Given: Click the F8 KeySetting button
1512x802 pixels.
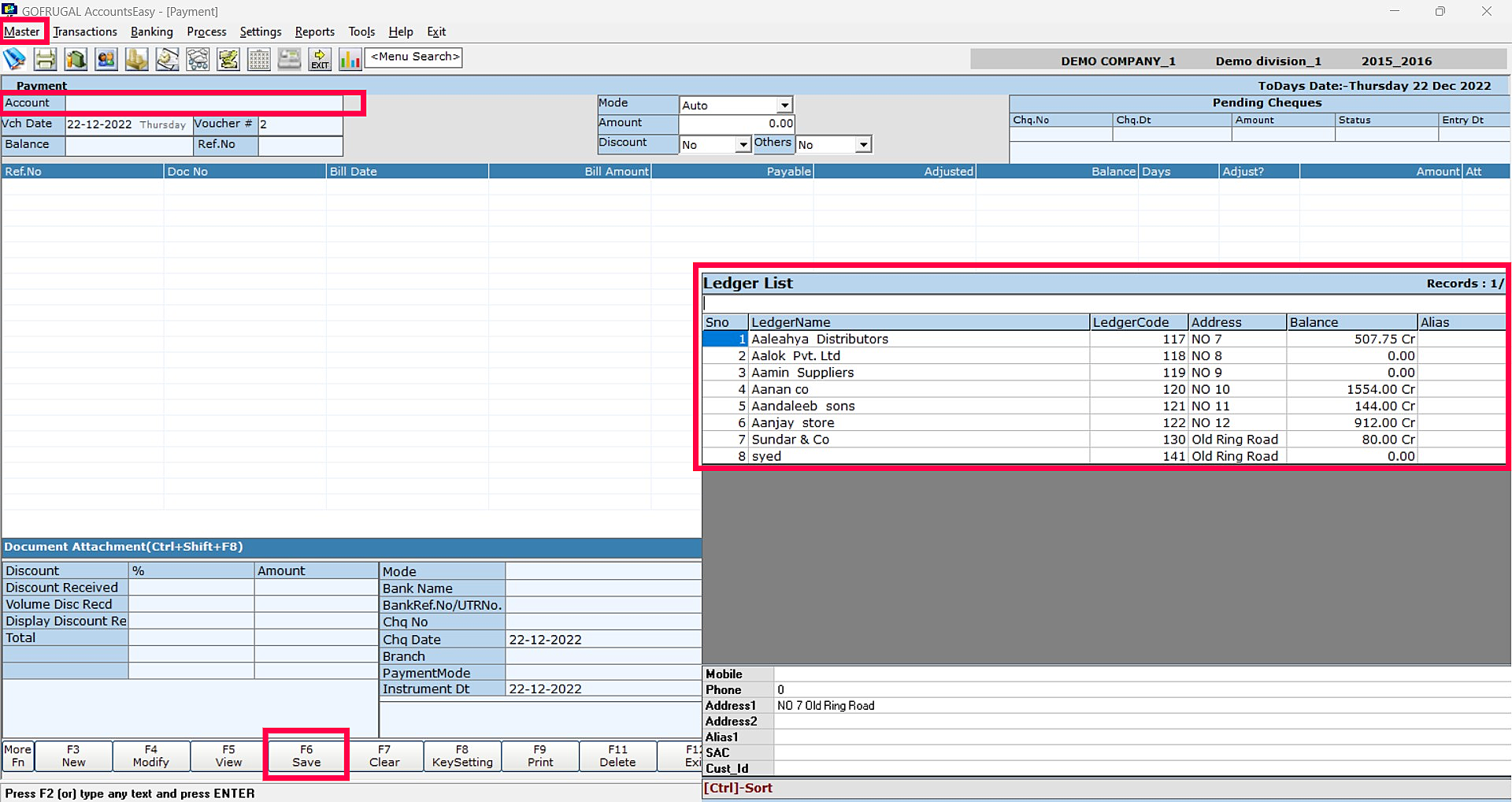Looking at the screenshot, I should click(x=462, y=756).
